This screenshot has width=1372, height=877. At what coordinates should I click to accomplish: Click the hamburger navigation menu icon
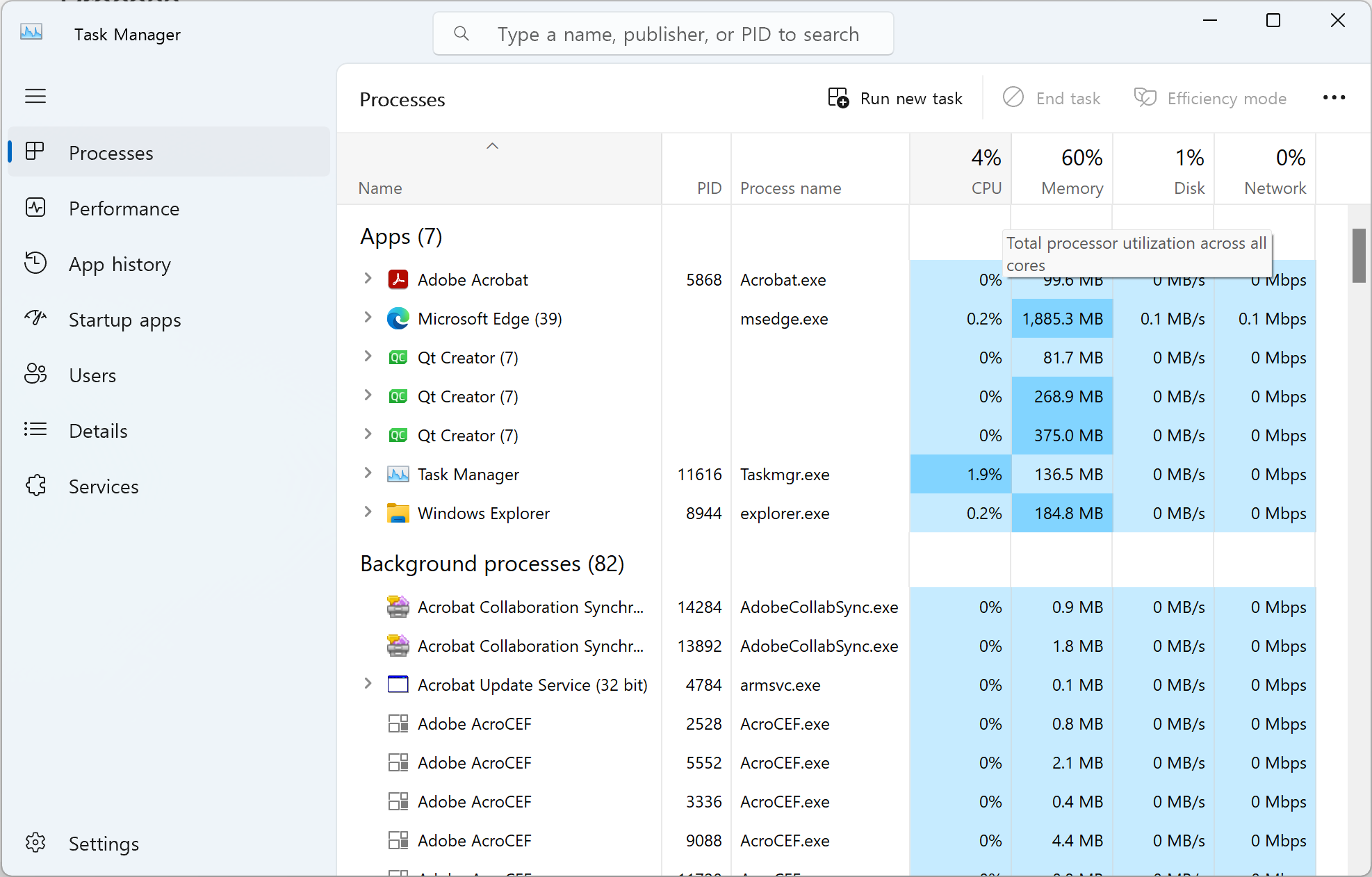35,96
